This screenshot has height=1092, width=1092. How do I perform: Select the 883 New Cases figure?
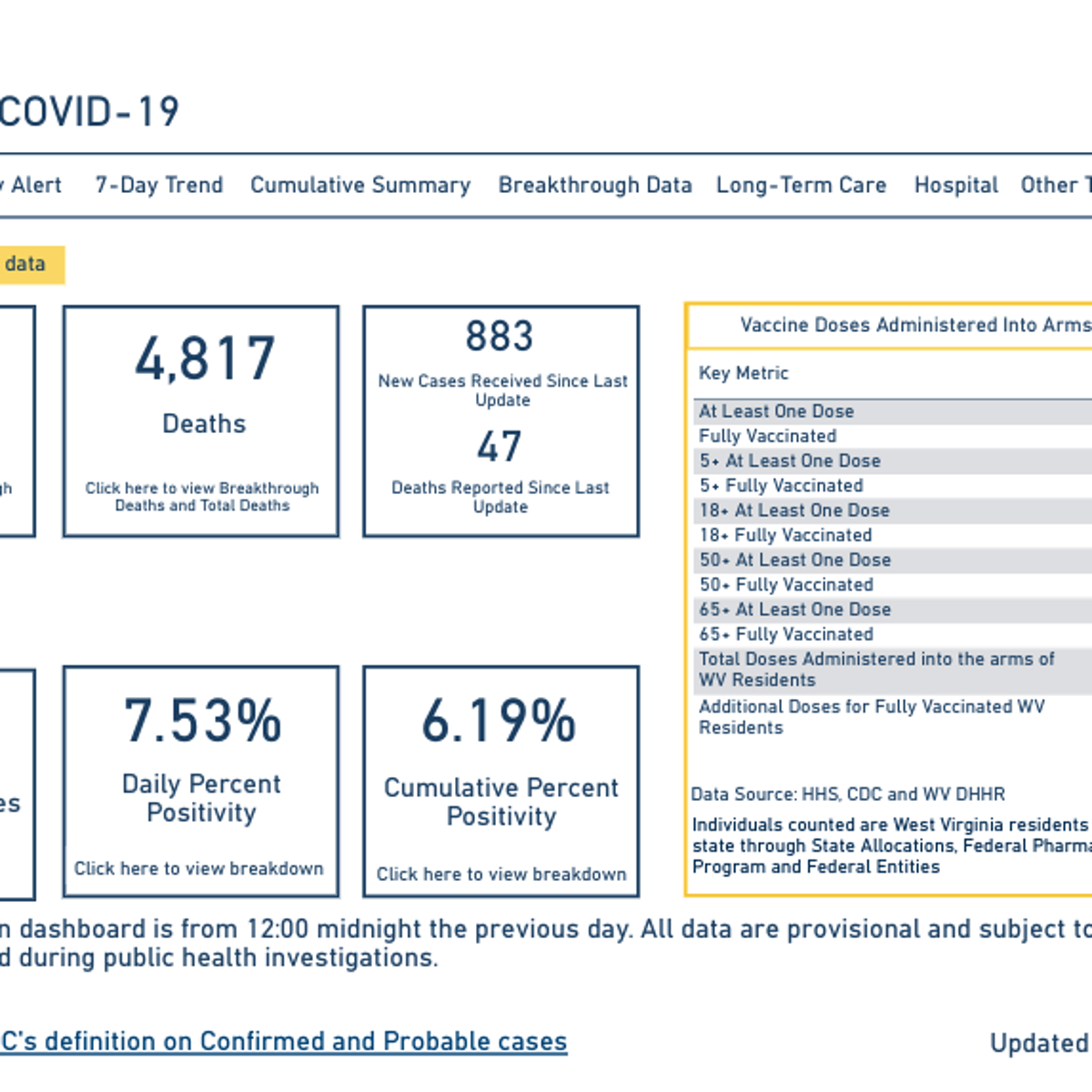[x=500, y=337]
